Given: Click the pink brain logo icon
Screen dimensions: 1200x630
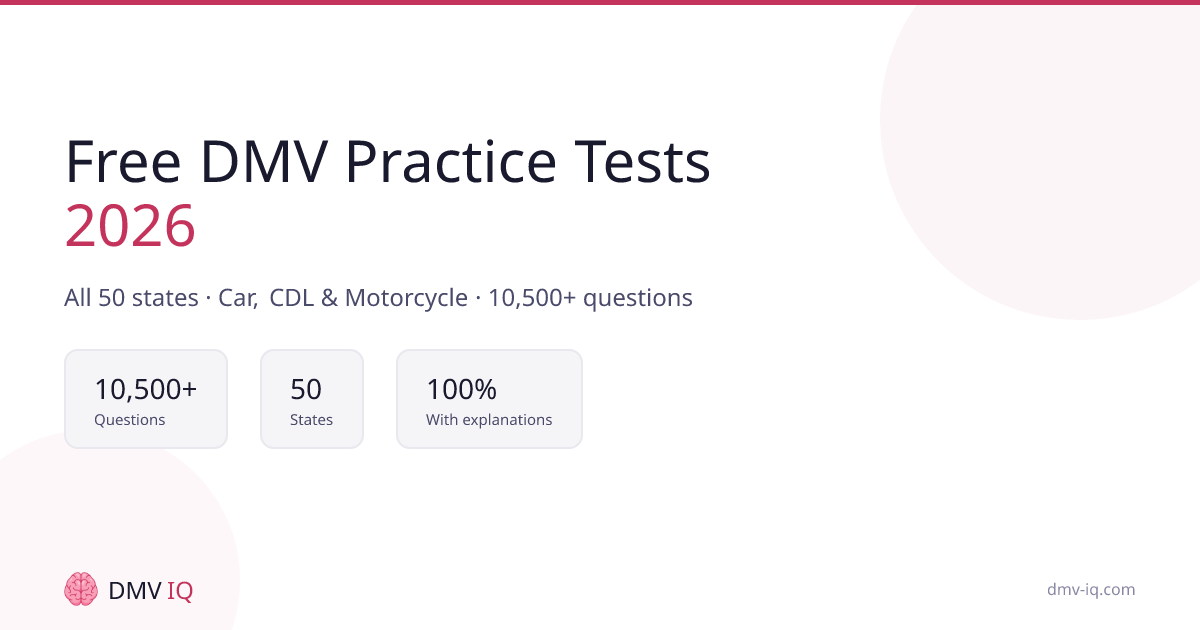Looking at the screenshot, I should click(x=81, y=589).
